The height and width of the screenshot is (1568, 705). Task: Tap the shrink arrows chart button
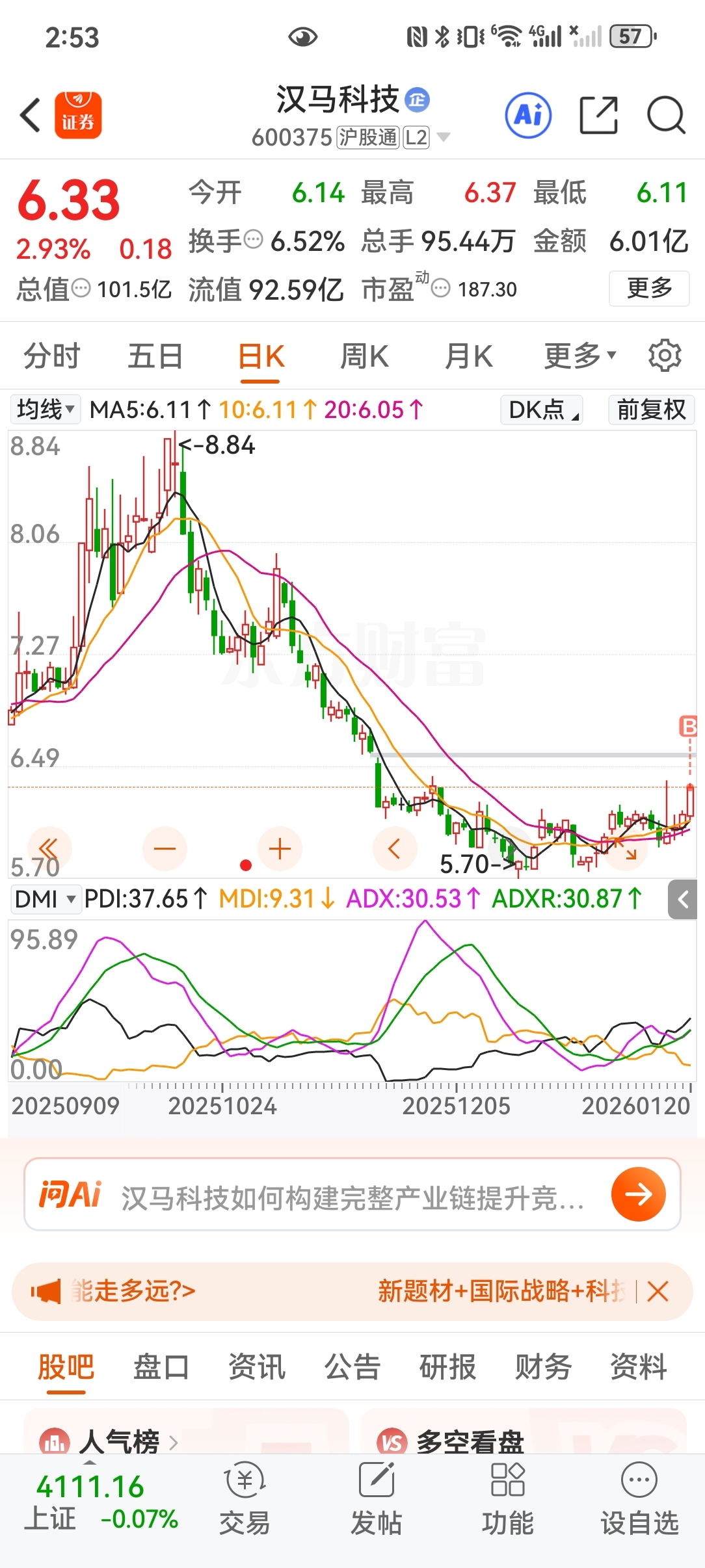pos(626,849)
